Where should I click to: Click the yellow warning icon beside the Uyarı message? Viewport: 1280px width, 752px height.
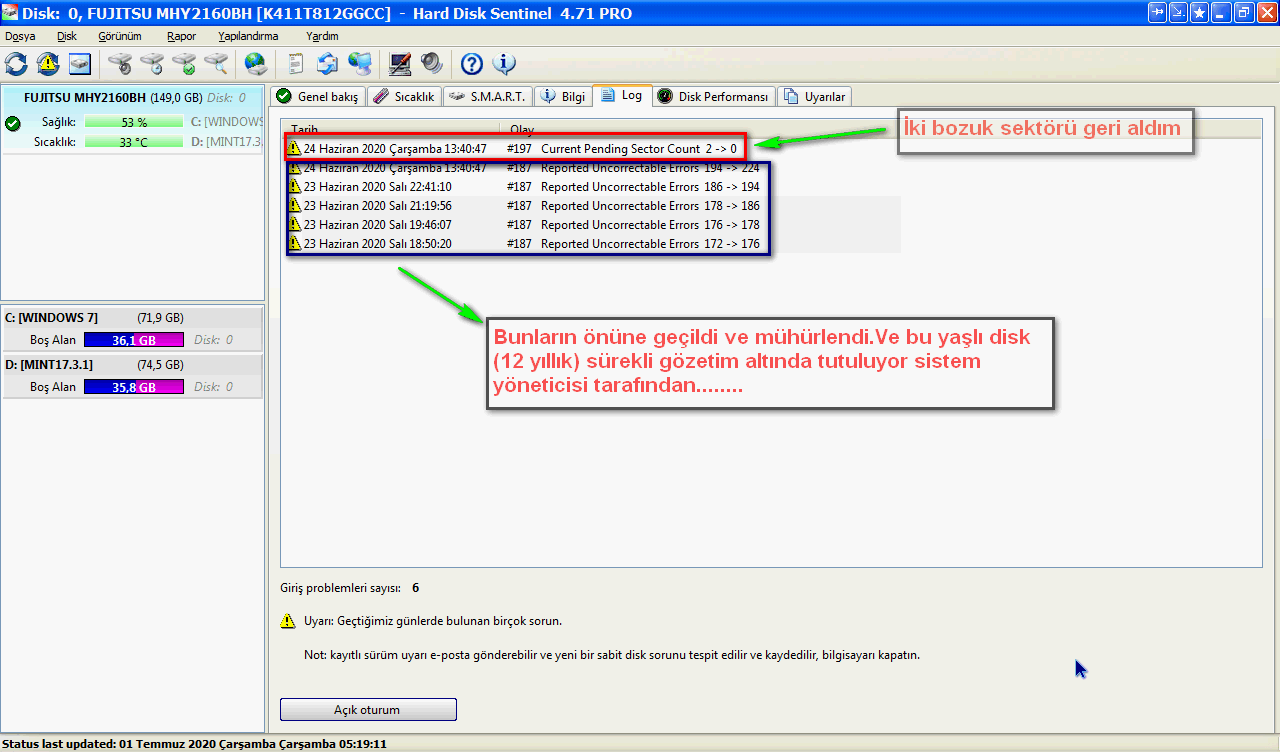pos(288,621)
